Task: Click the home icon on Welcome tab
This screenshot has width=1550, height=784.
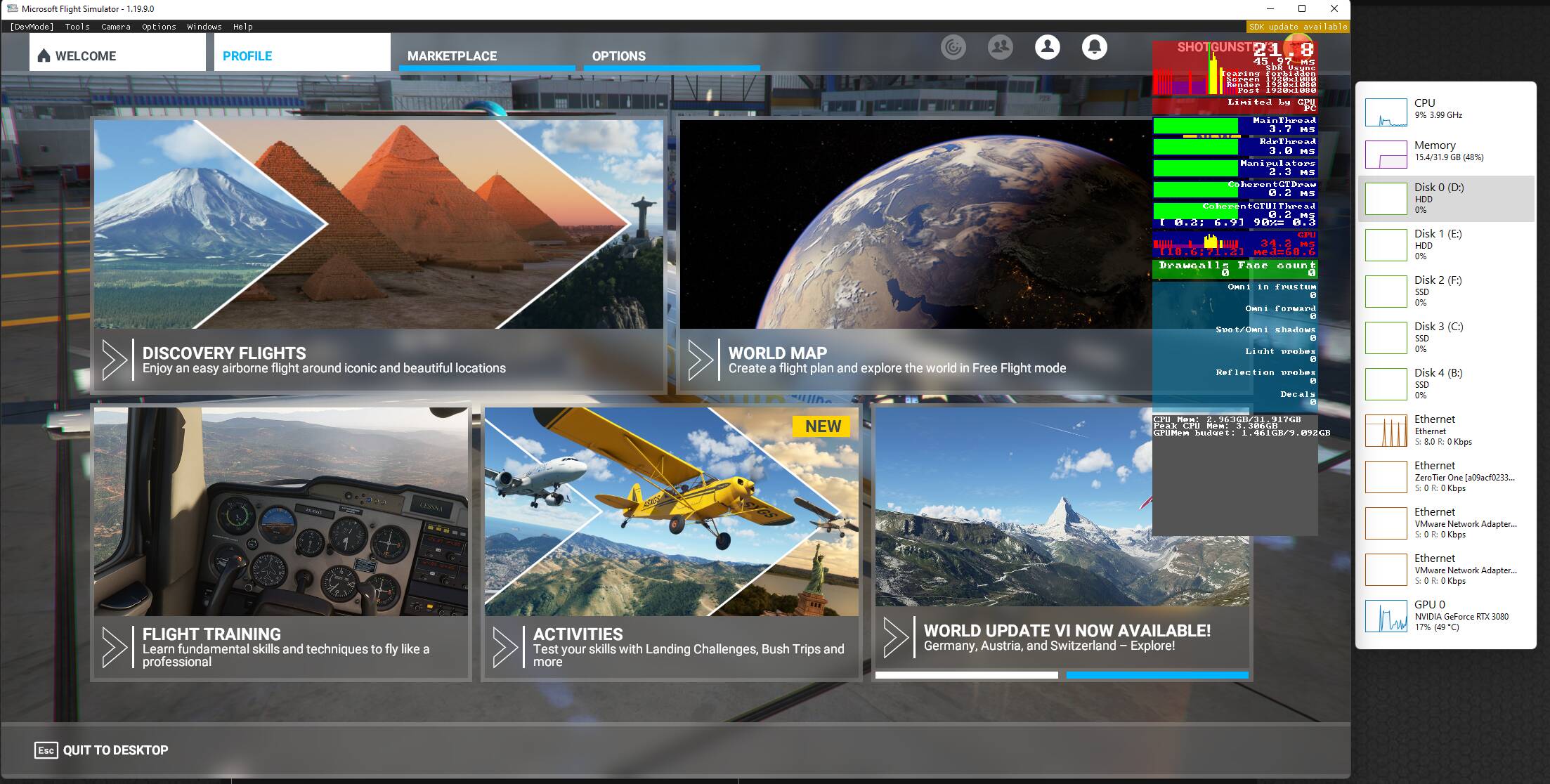Action: pos(44,55)
